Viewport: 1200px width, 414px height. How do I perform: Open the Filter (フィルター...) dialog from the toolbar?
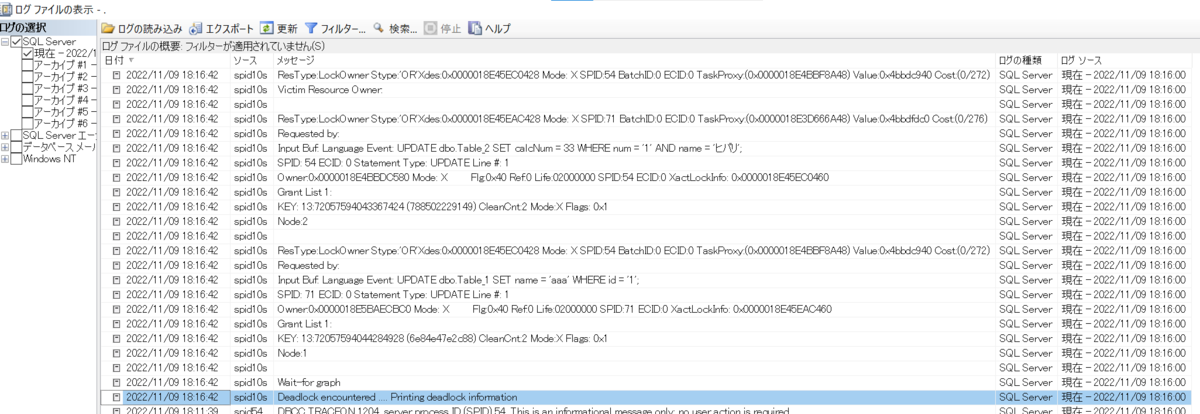[x=334, y=29]
